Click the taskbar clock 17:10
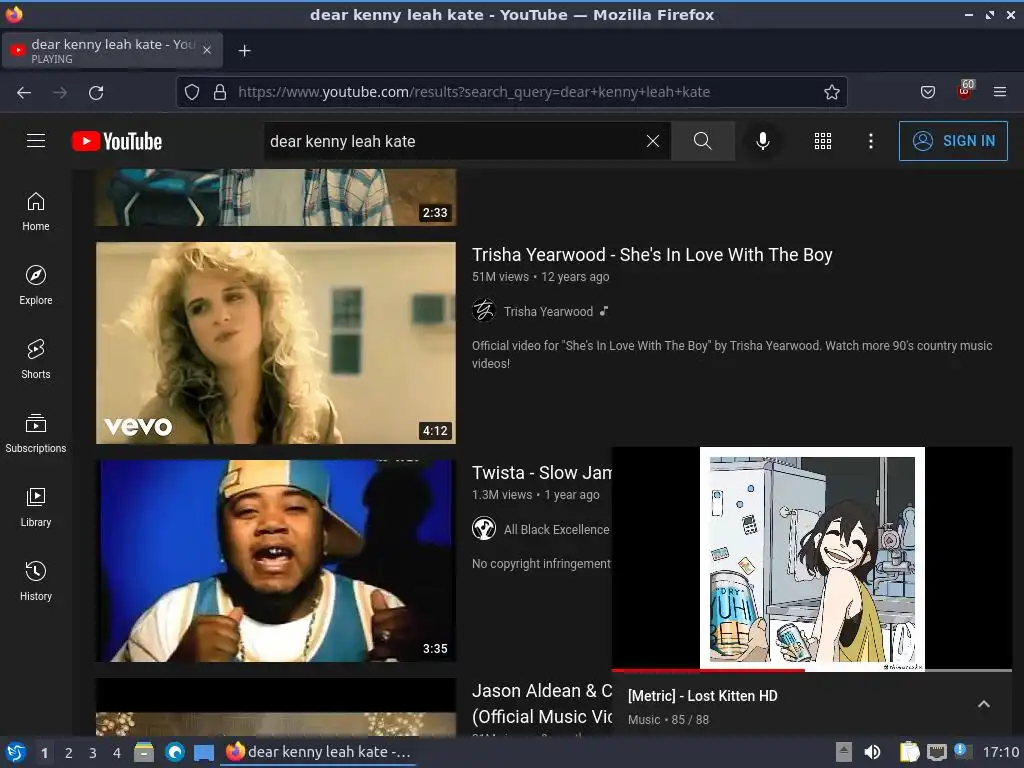 (1000, 752)
